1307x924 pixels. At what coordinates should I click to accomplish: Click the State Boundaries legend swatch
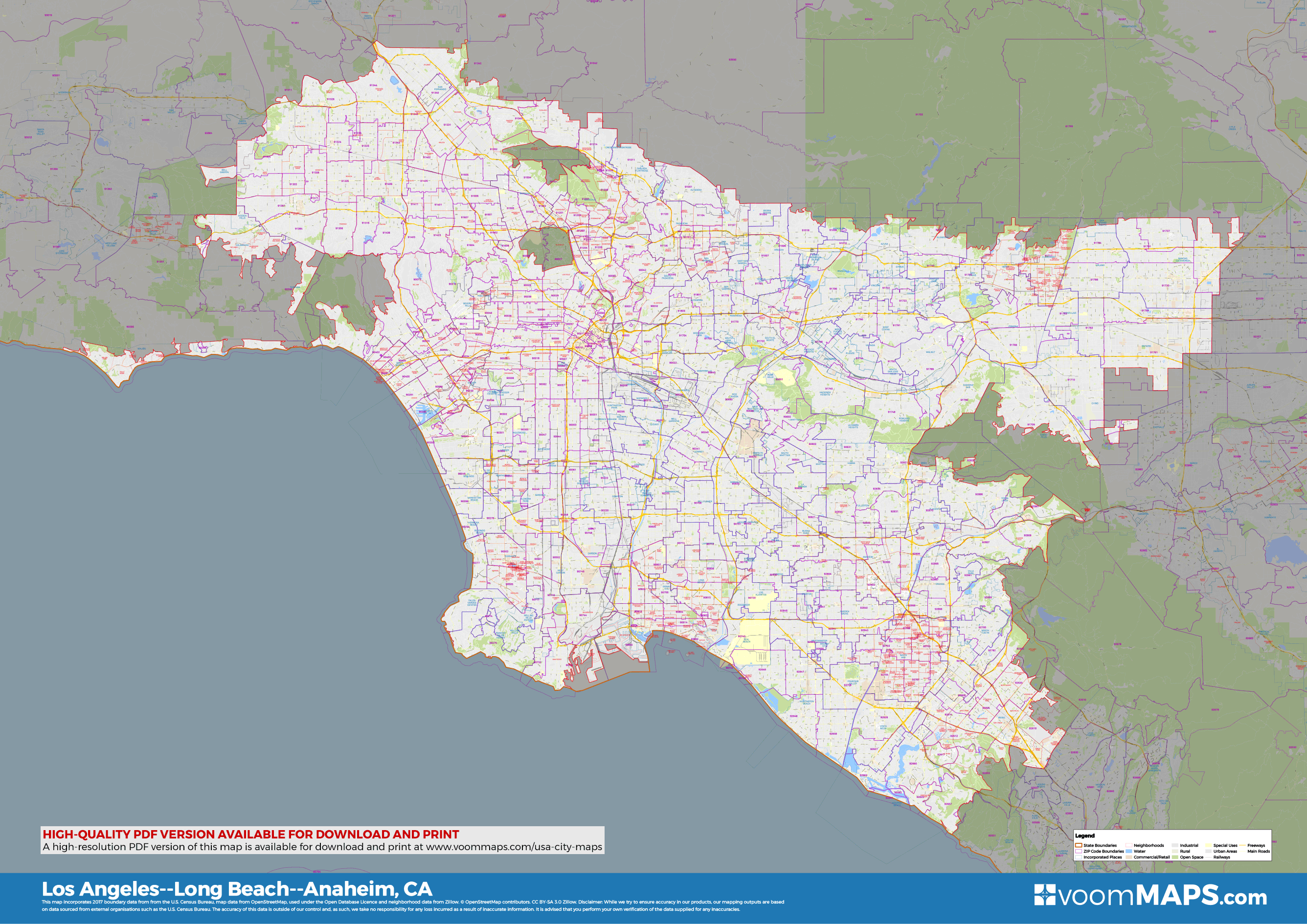tap(1079, 845)
